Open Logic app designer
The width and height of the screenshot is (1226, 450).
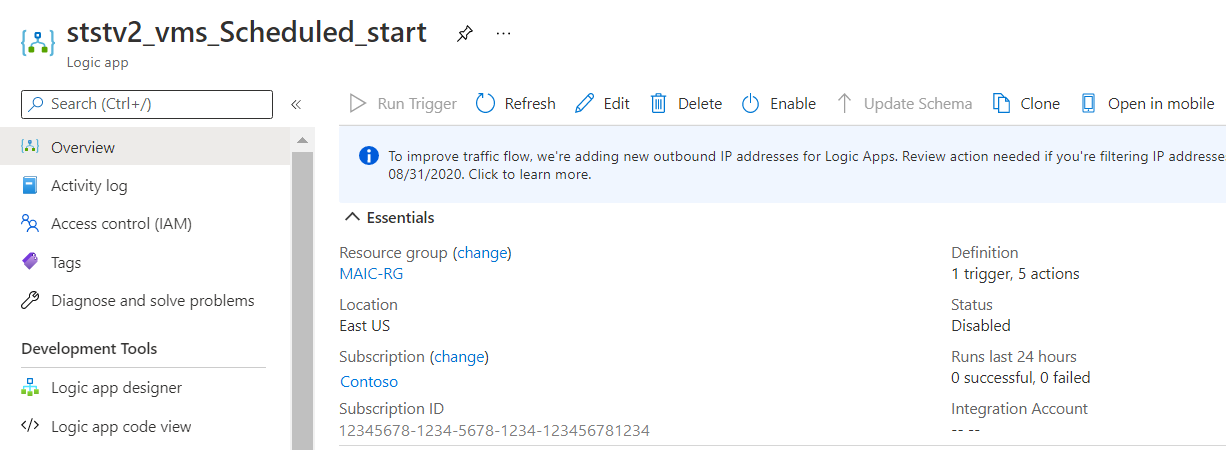click(x=116, y=387)
